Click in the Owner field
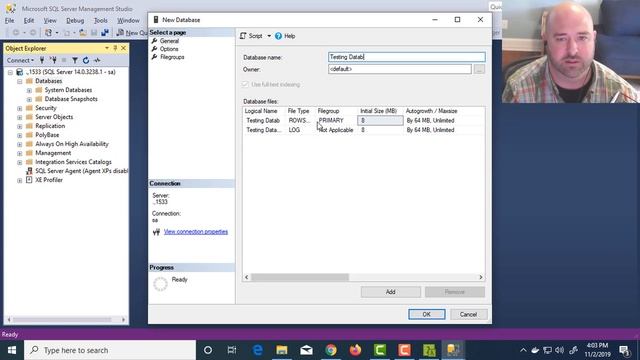 [x=400, y=69]
